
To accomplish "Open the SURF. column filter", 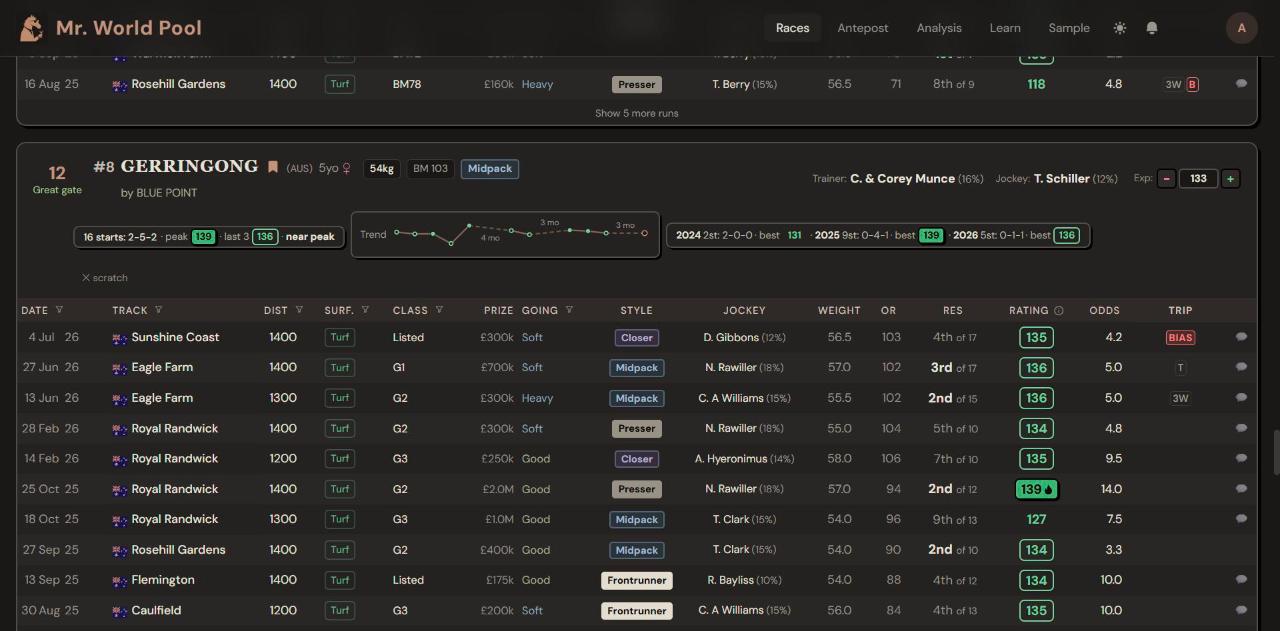I will 365,310.
